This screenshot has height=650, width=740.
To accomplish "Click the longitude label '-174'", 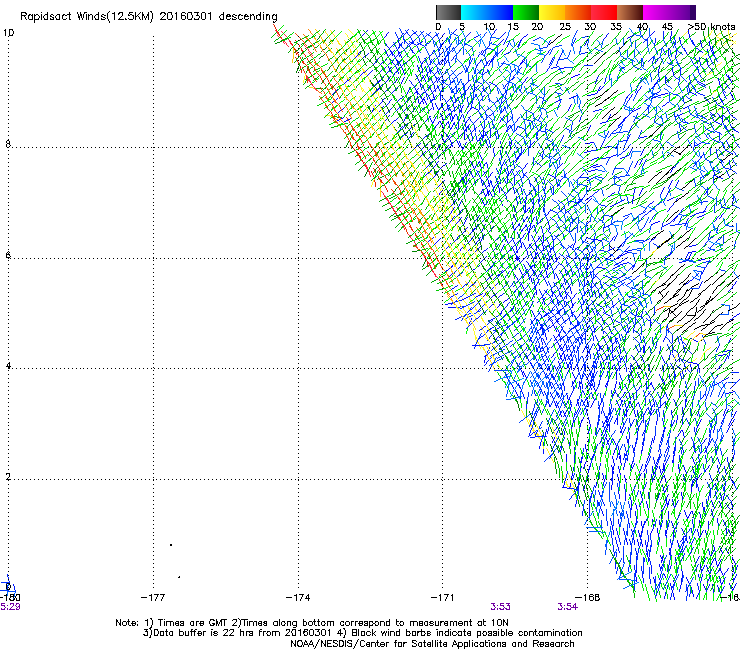I will point(298,598).
